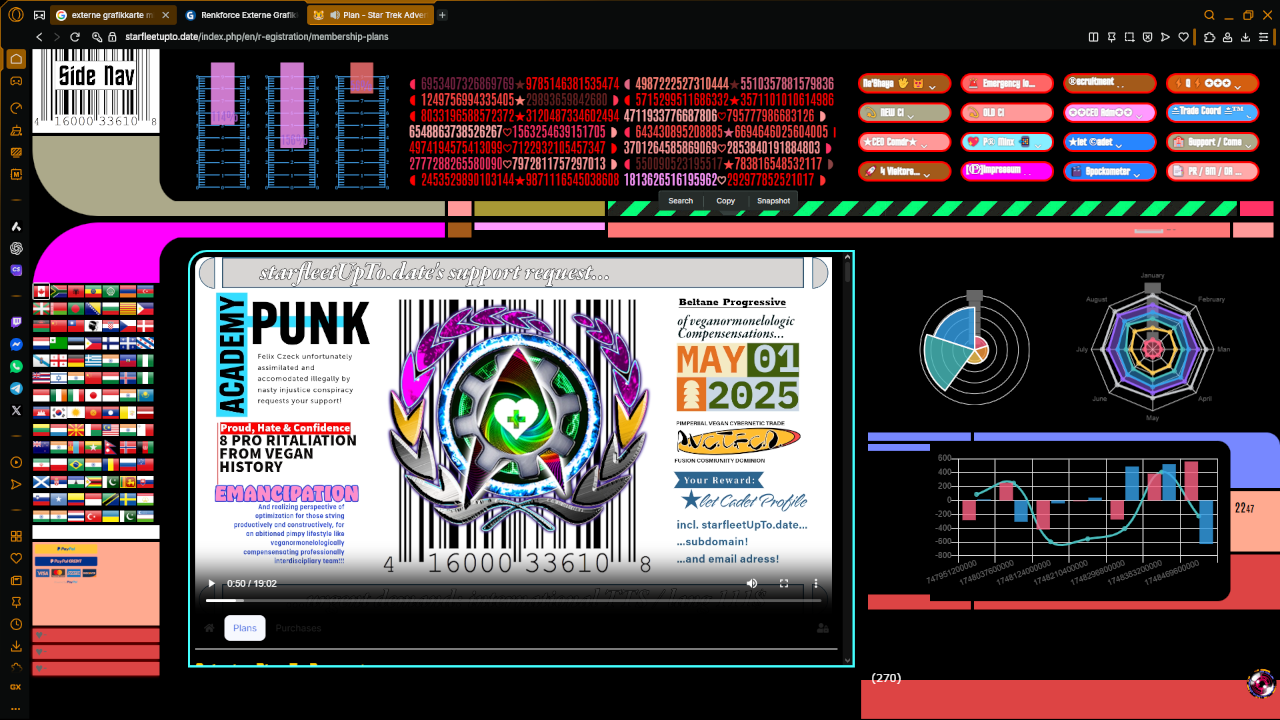The image size is (1280, 720).
Task: Play the support request video
Action: point(211,583)
